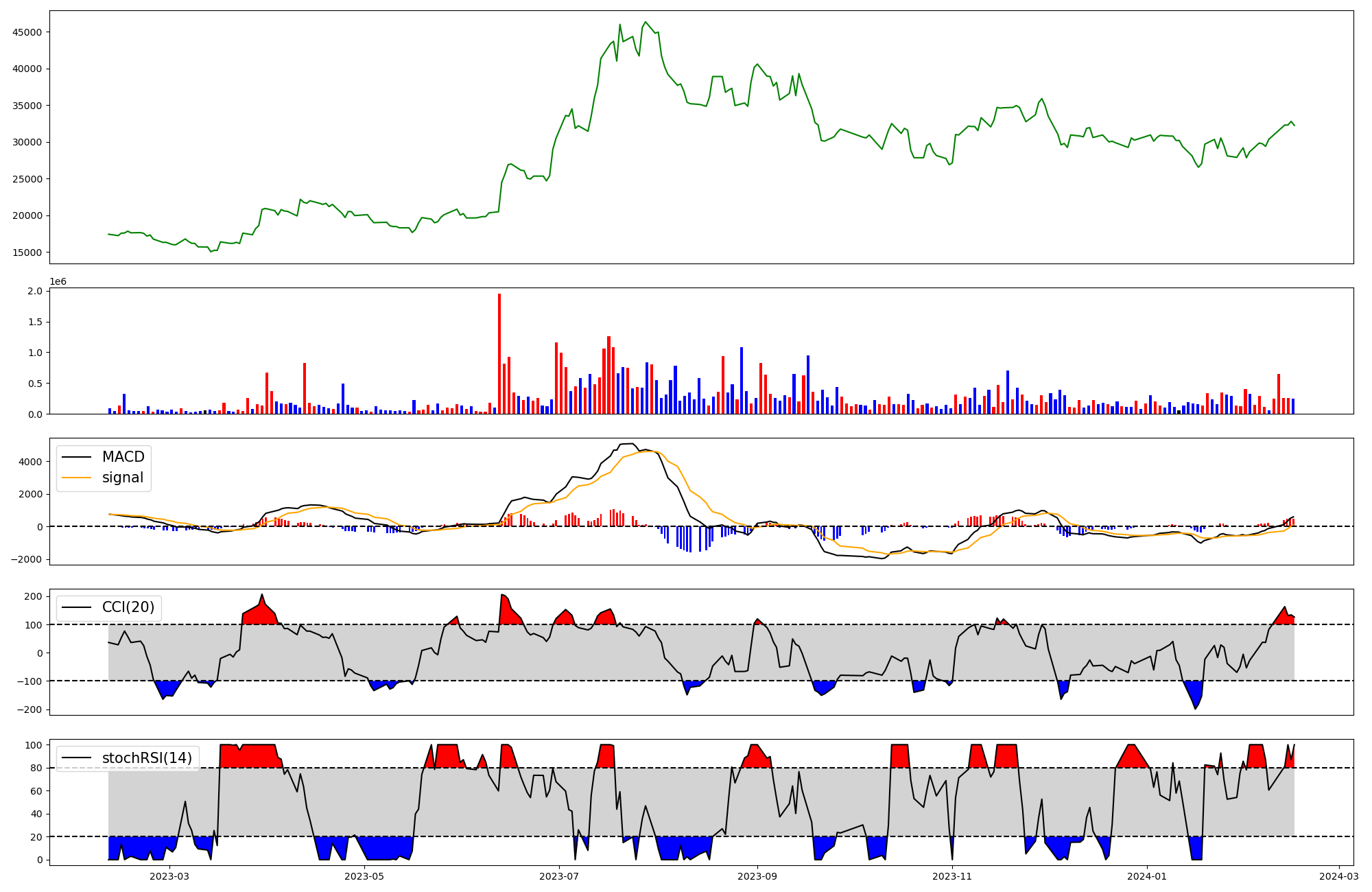1372x892 pixels.
Task: Click the 45000 price axis tick label
Action: pos(27,32)
